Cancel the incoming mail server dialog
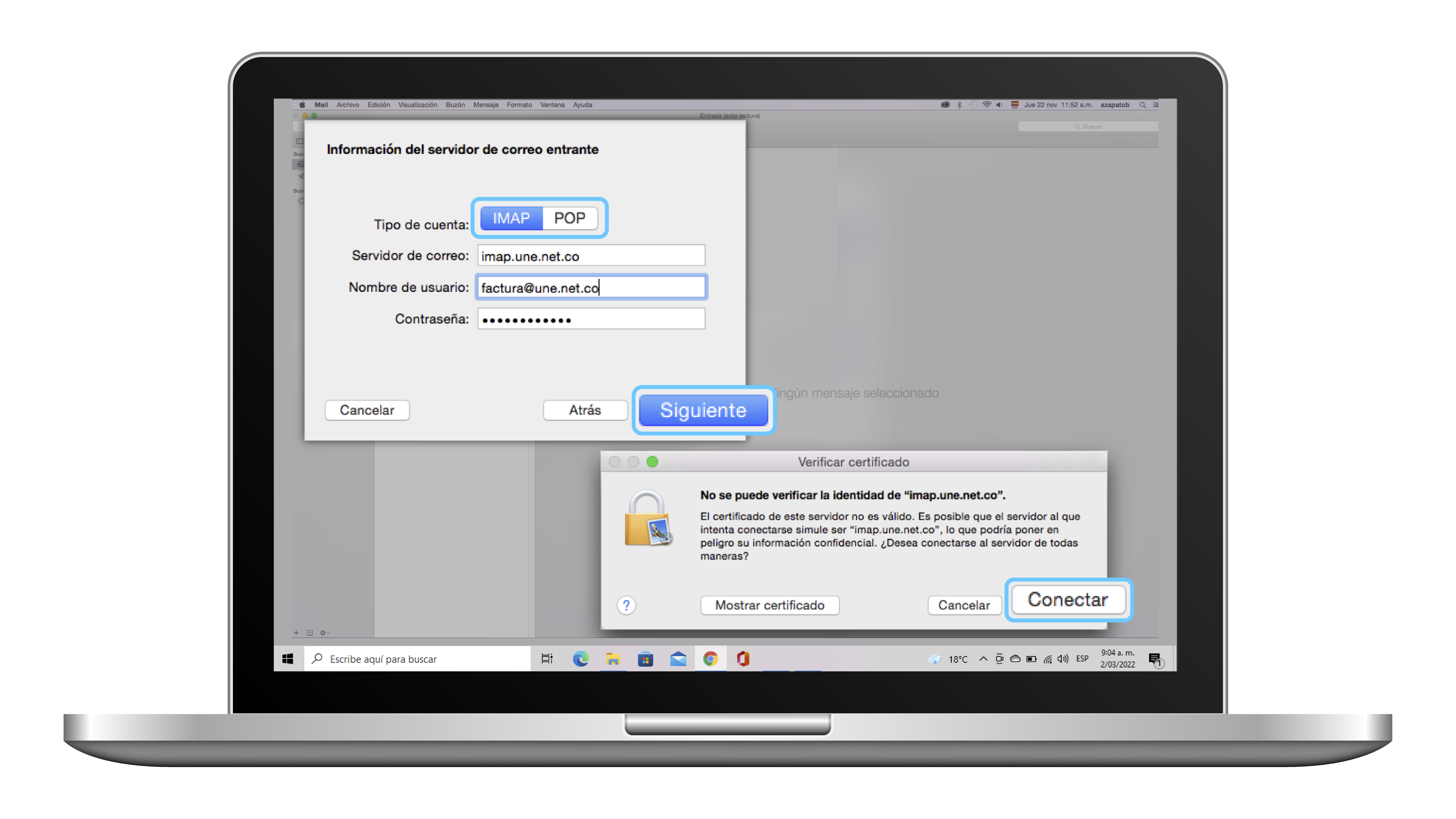 pyautogui.click(x=367, y=410)
